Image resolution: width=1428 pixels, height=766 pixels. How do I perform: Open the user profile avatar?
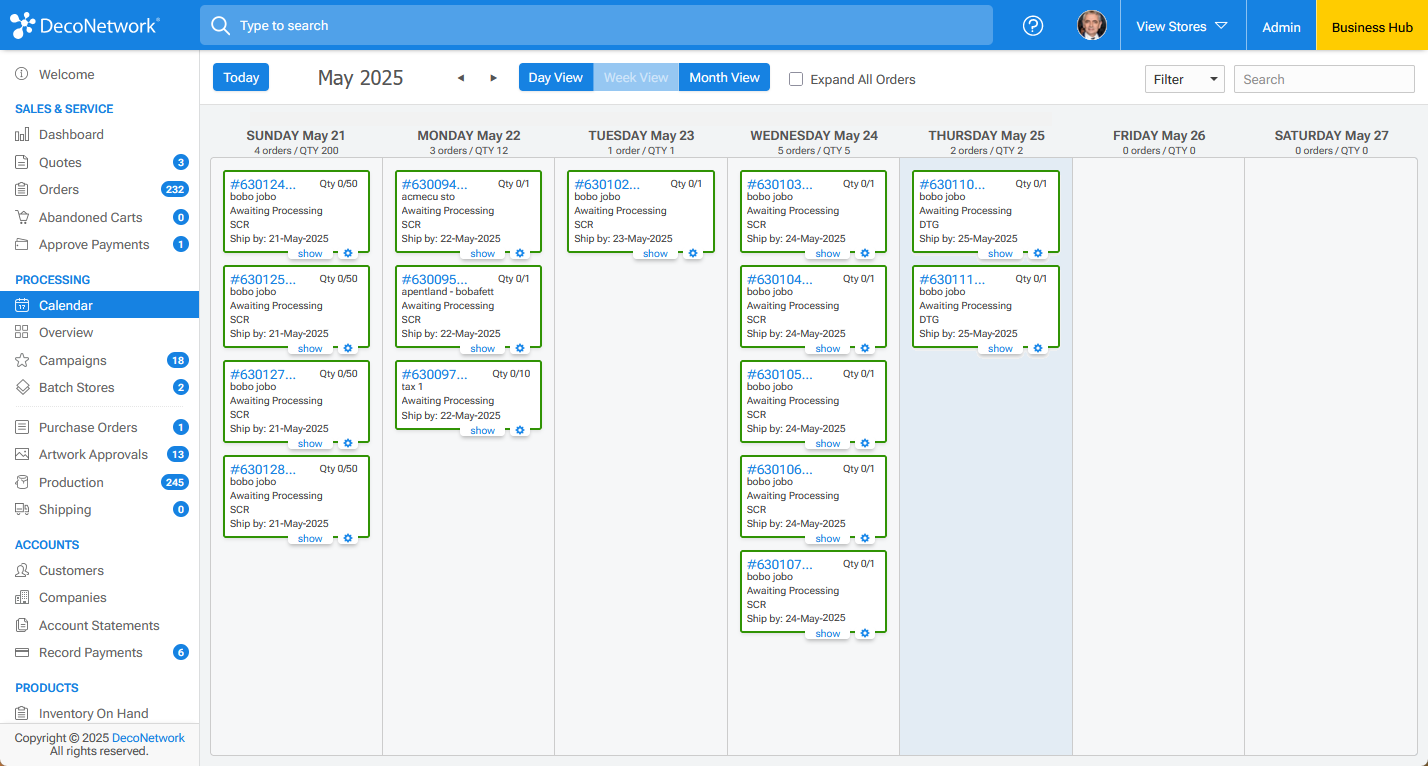point(1092,25)
